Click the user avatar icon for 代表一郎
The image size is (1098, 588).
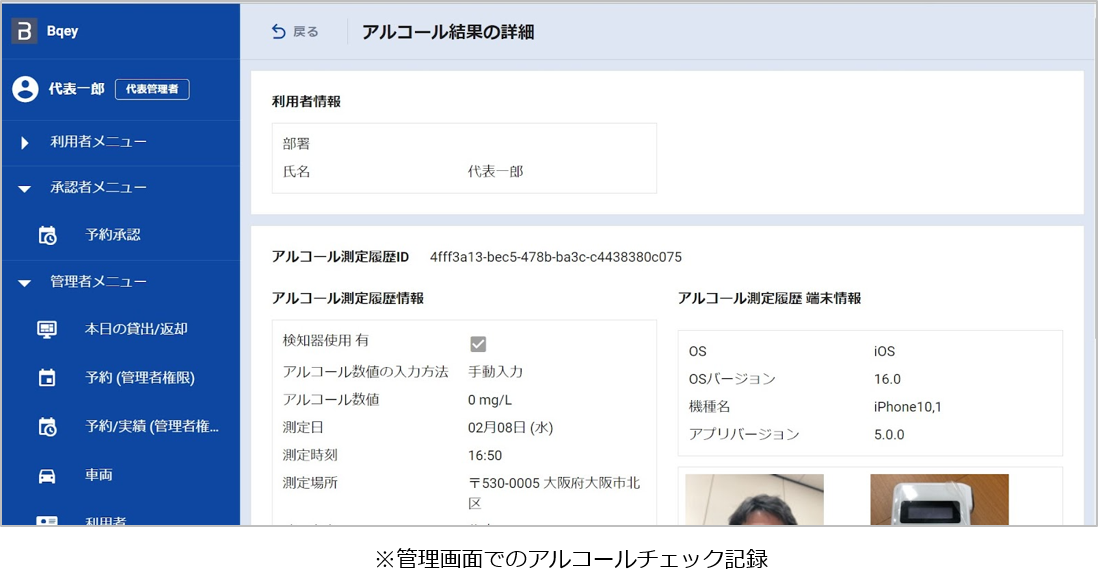point(25,89)
